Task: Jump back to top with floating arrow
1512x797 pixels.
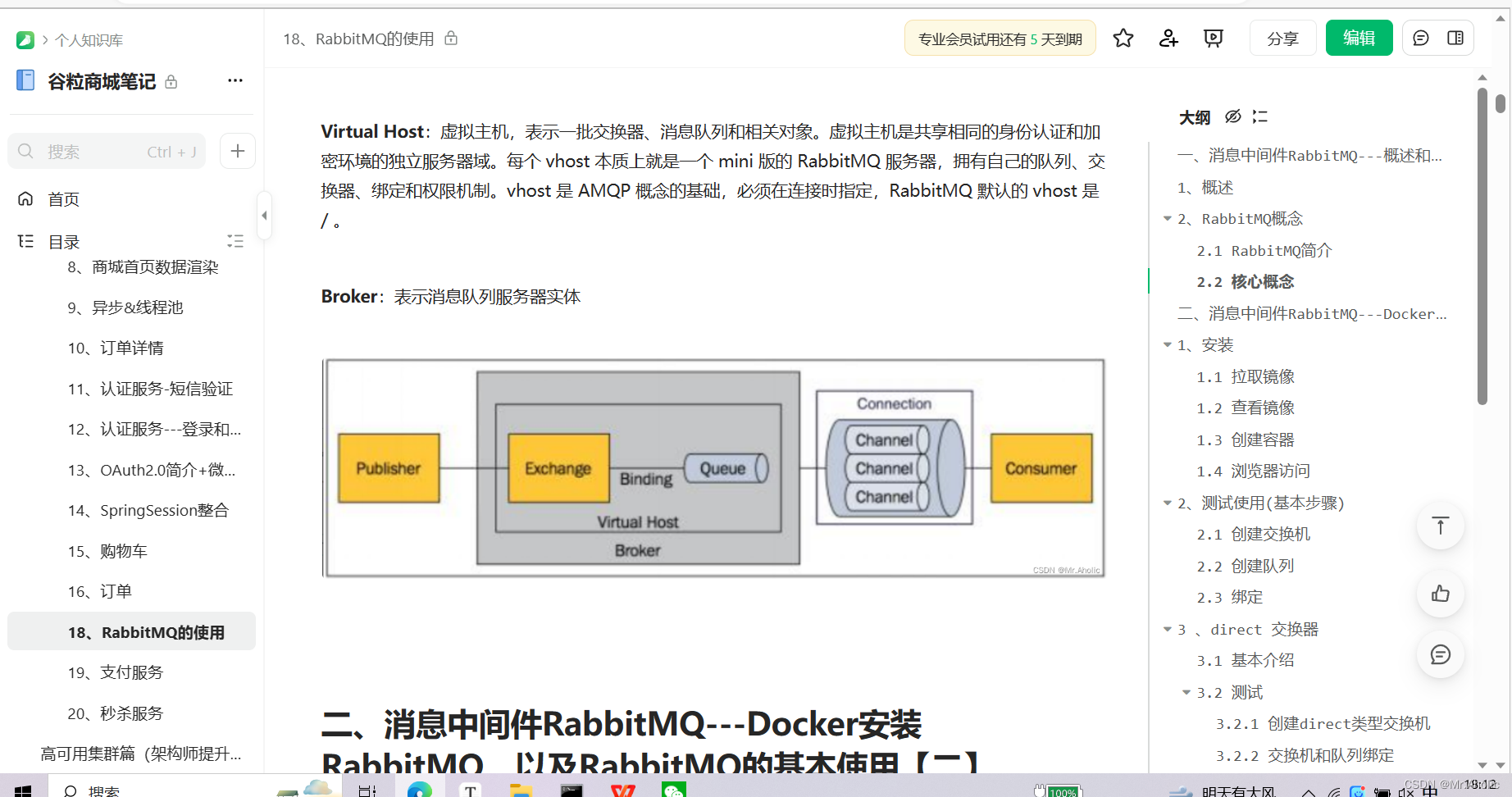Action: coord(1440,526)
